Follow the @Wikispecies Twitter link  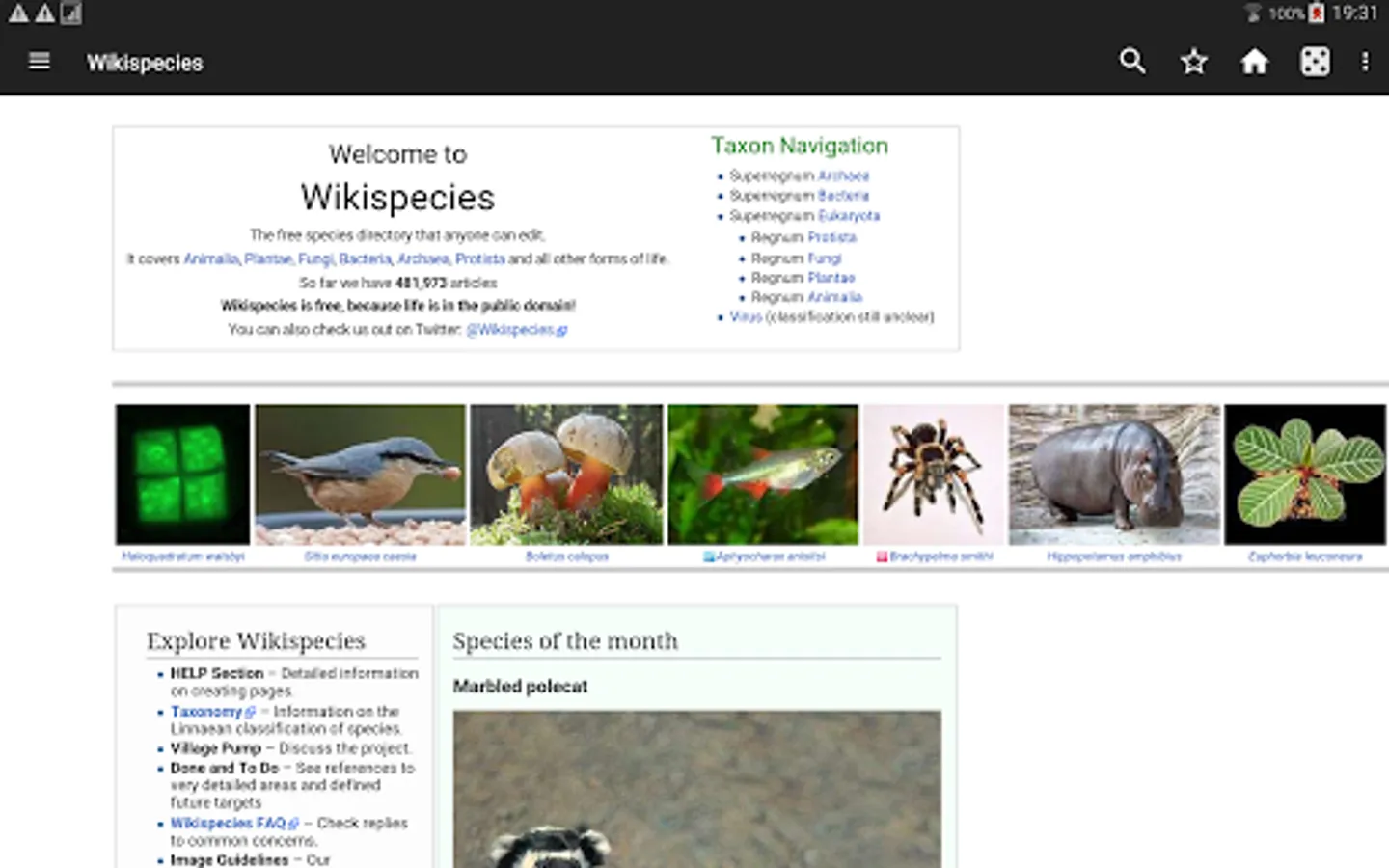pos(516,330)
